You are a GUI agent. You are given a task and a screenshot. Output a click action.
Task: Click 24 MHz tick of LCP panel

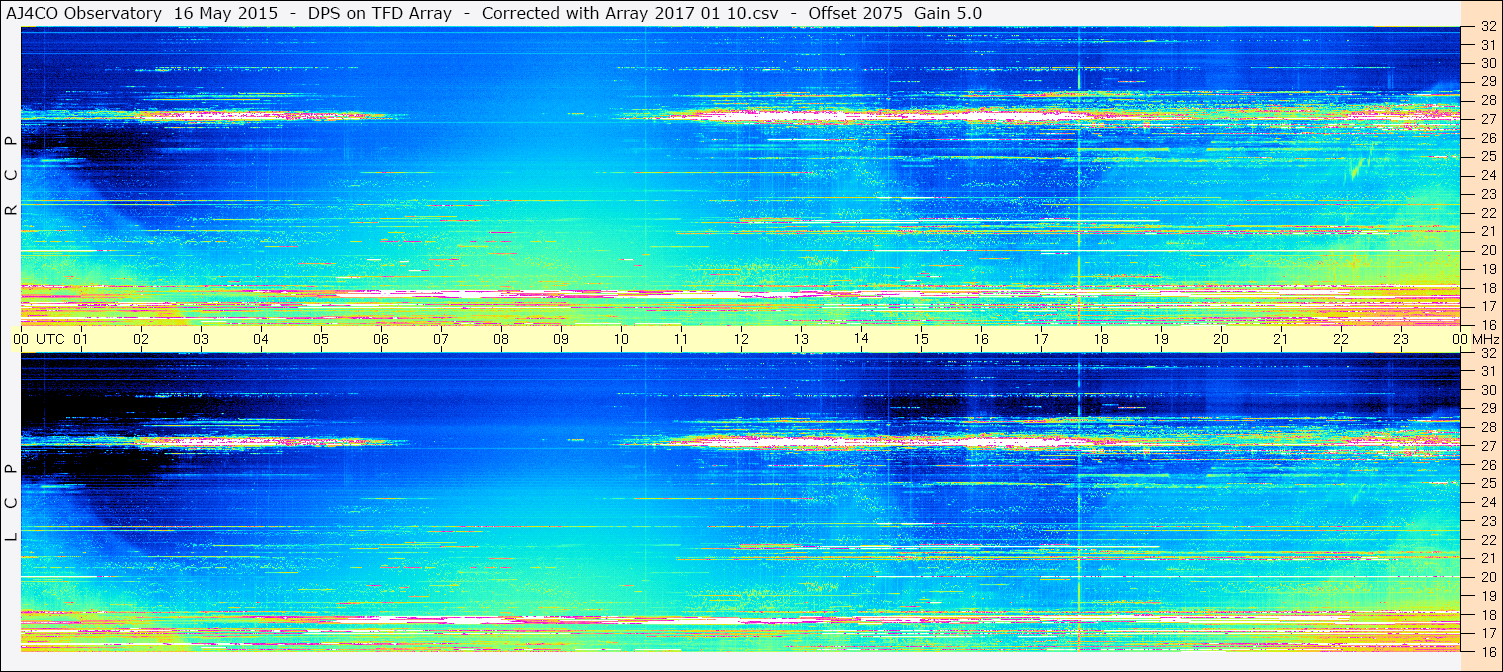[1488, 502]
